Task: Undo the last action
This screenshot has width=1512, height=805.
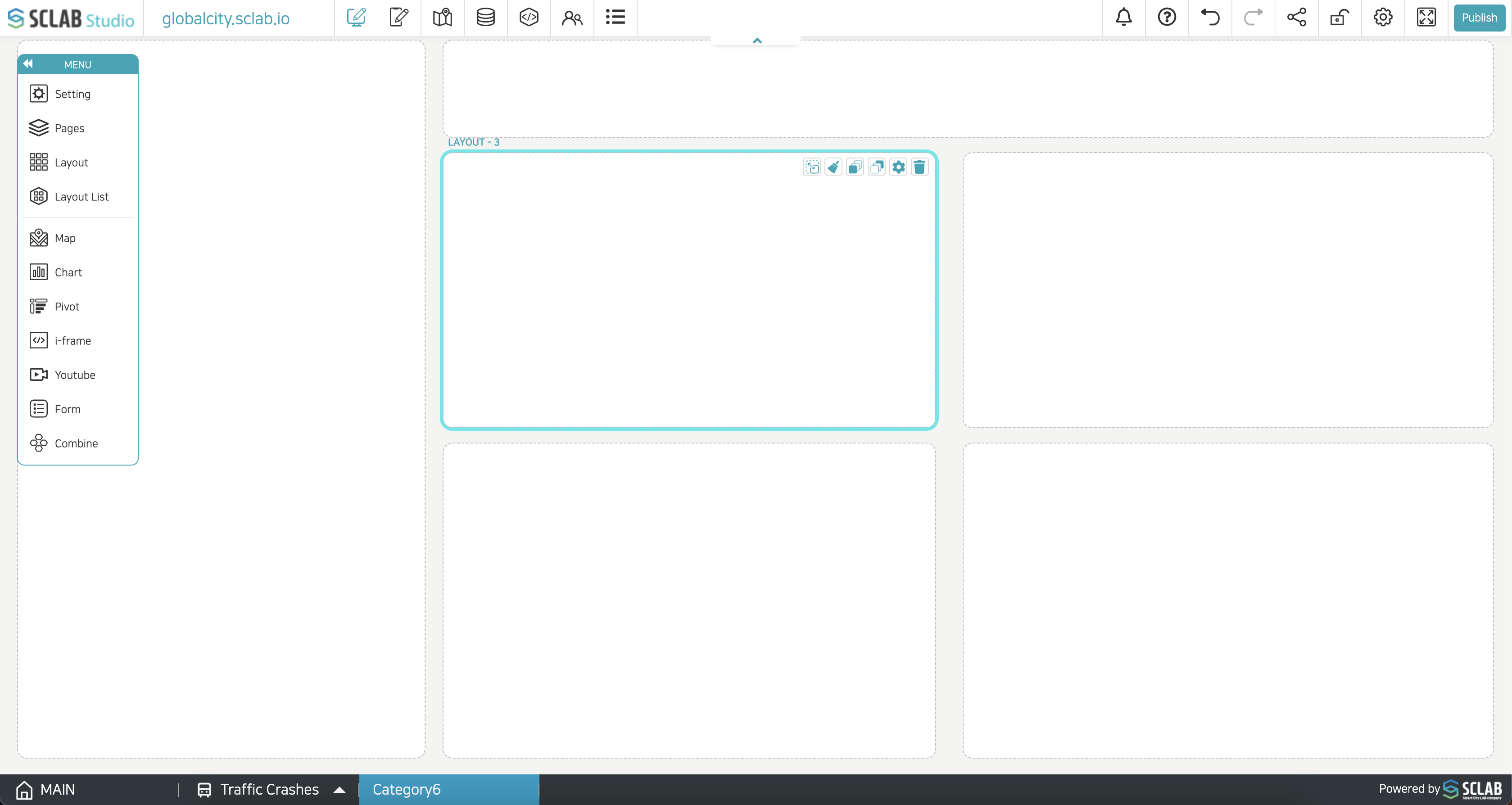Action: [1210, 18]
